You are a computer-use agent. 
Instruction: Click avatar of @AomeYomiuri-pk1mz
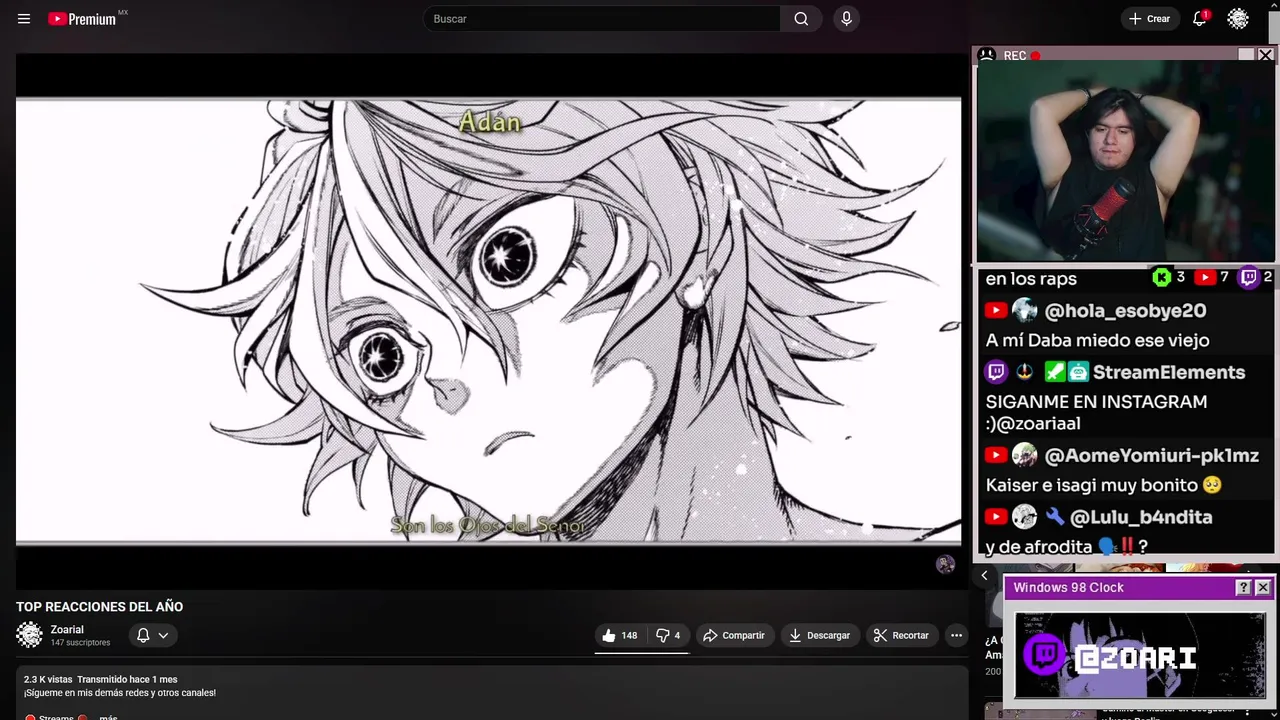click(x=1025, y=456)
